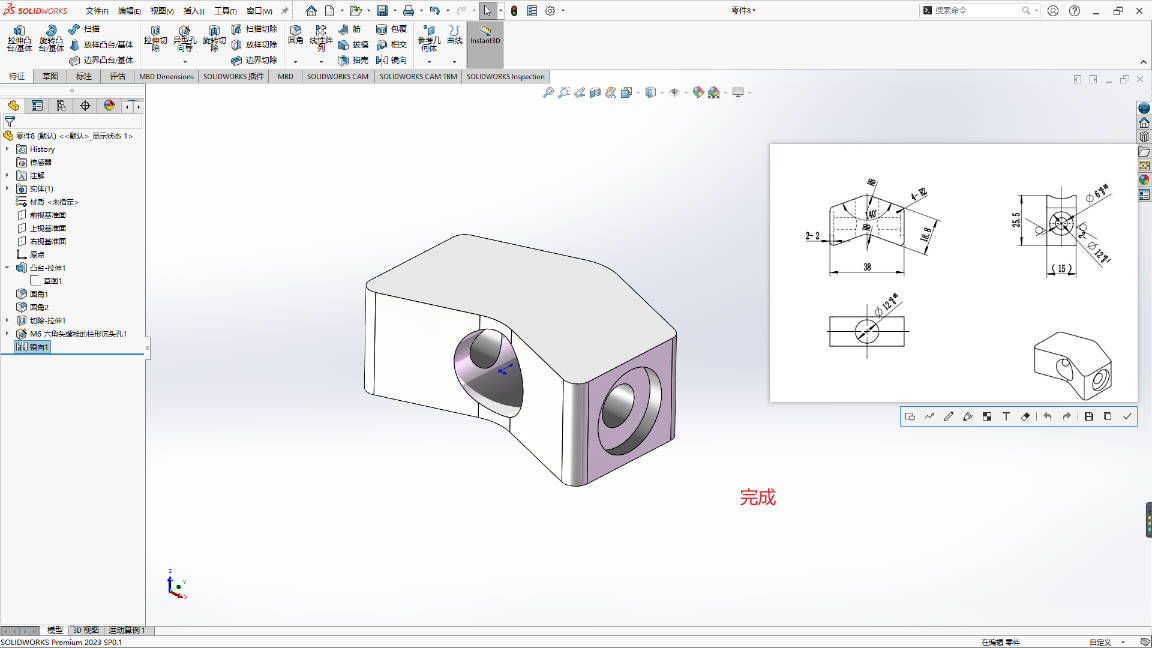The height and width of the screenshot is (648, 1152).
Task: Select the 圆角2 fillet feature in tree
Action: pyautogui.click(x=33, y=307)
